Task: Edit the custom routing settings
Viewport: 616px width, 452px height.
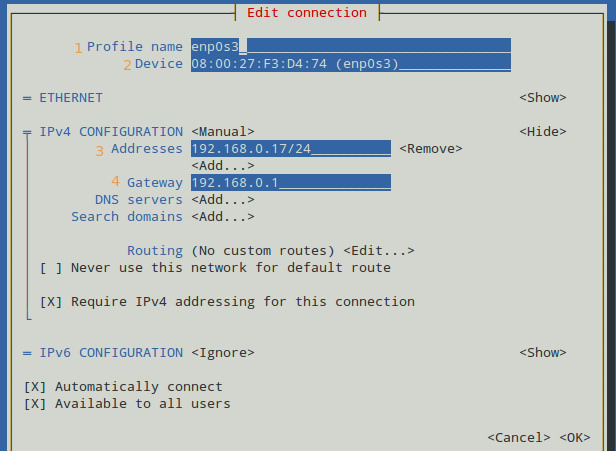Action: 379,251
